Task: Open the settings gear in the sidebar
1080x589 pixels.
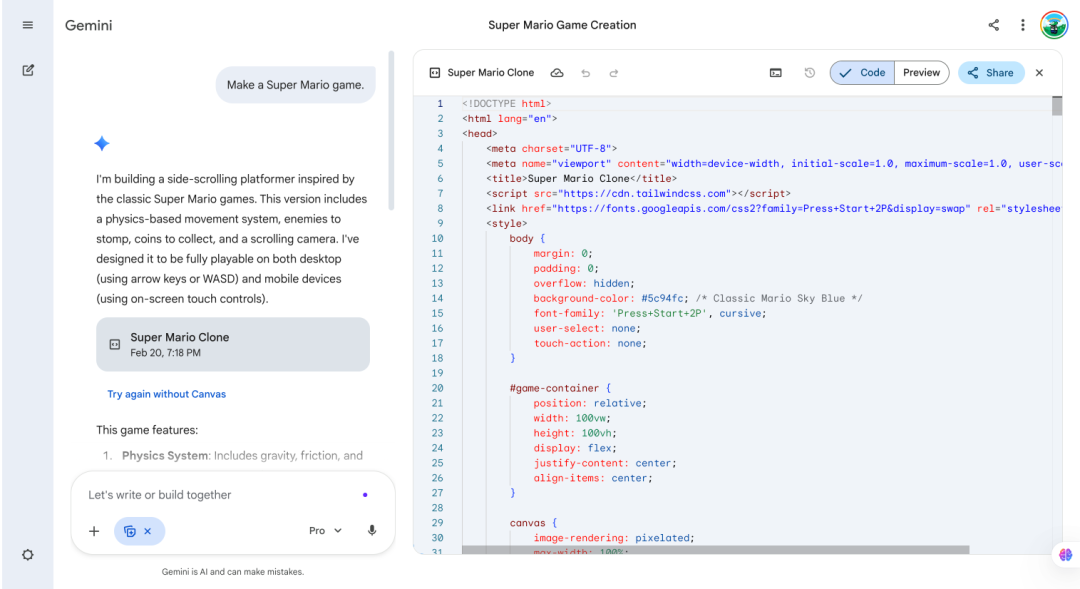Action: pos(28,555)
